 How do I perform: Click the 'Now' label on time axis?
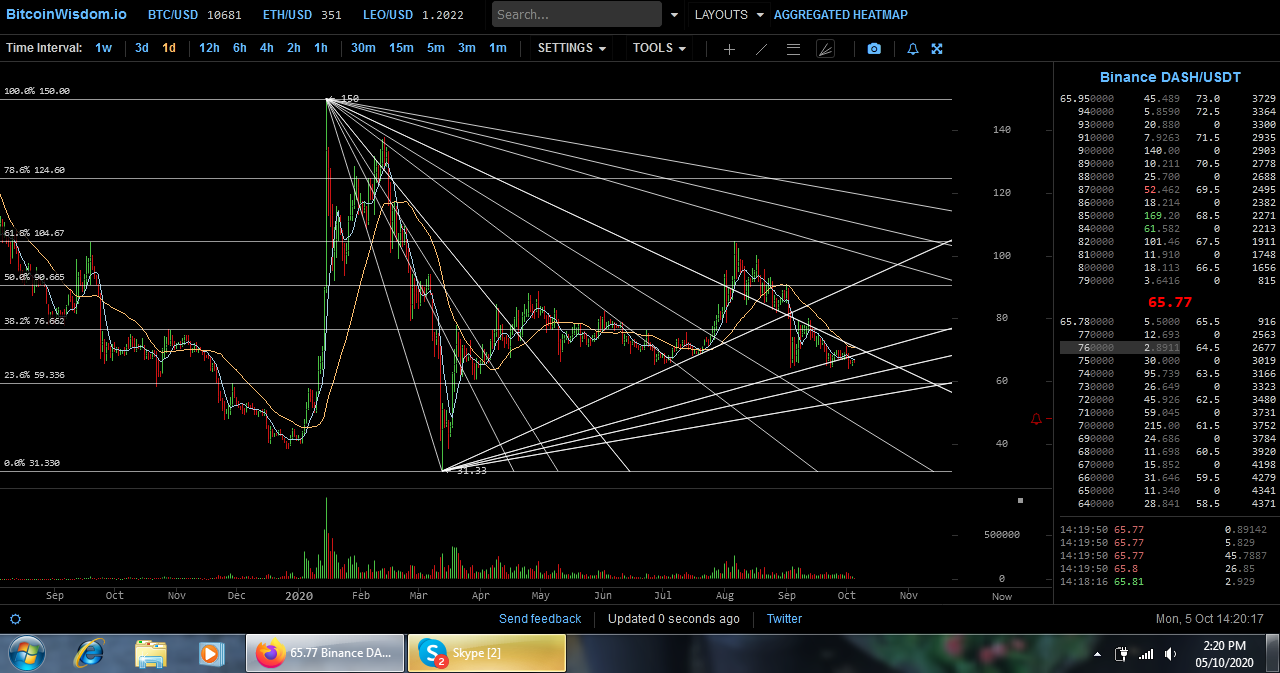click(x=1002, y=597)
